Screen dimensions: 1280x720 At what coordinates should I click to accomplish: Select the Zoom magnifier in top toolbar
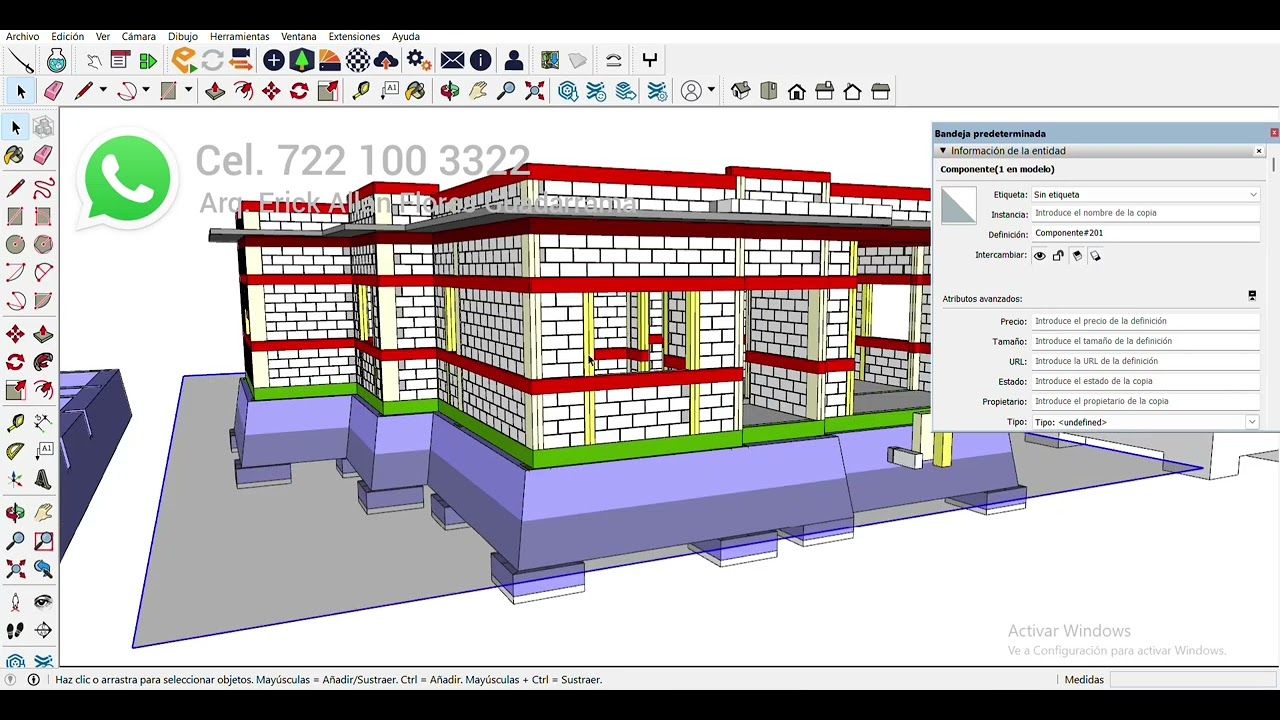(506, 91)
